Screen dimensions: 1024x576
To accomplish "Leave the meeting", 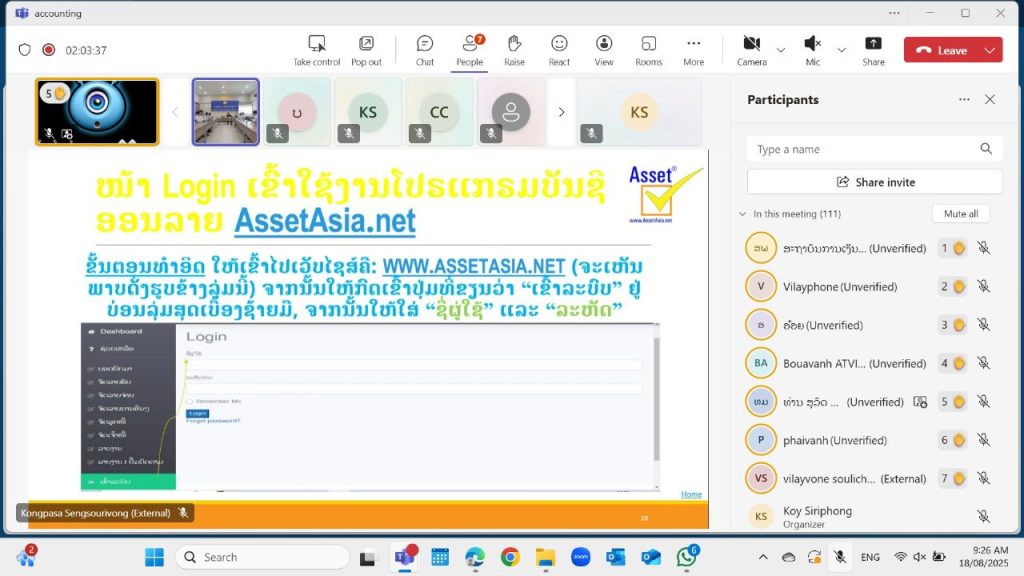I will (941, 50).
